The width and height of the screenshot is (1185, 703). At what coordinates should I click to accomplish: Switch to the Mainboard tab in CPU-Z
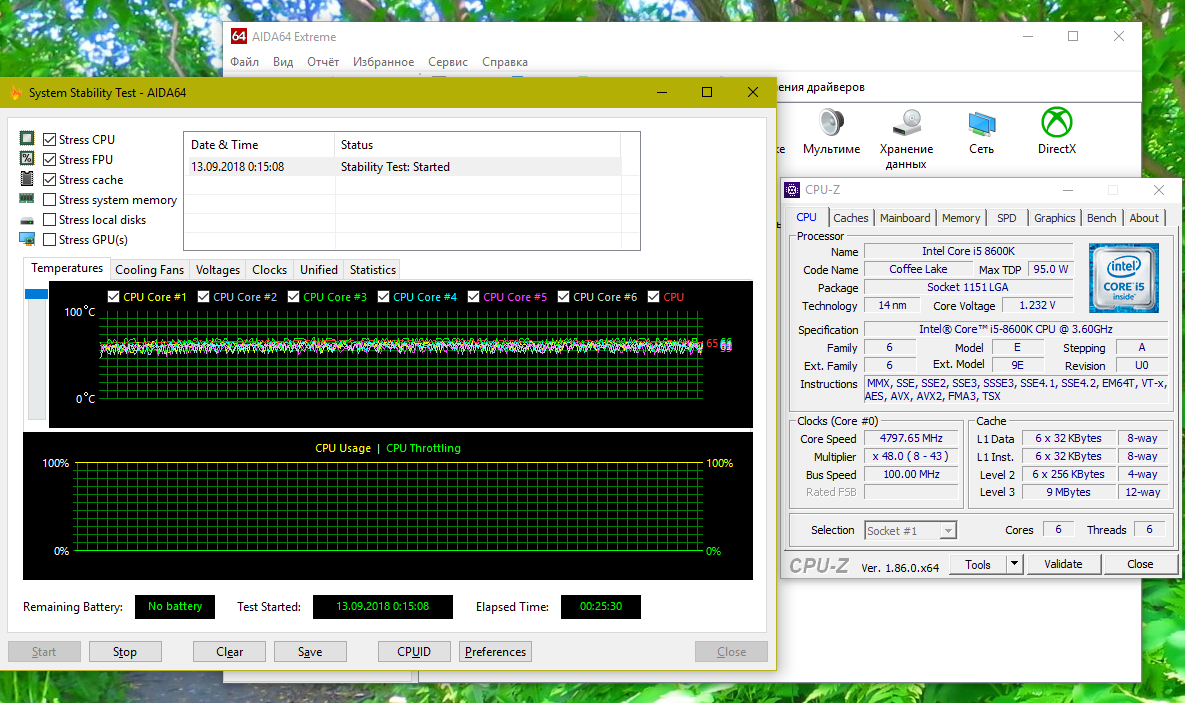(904, 218)
